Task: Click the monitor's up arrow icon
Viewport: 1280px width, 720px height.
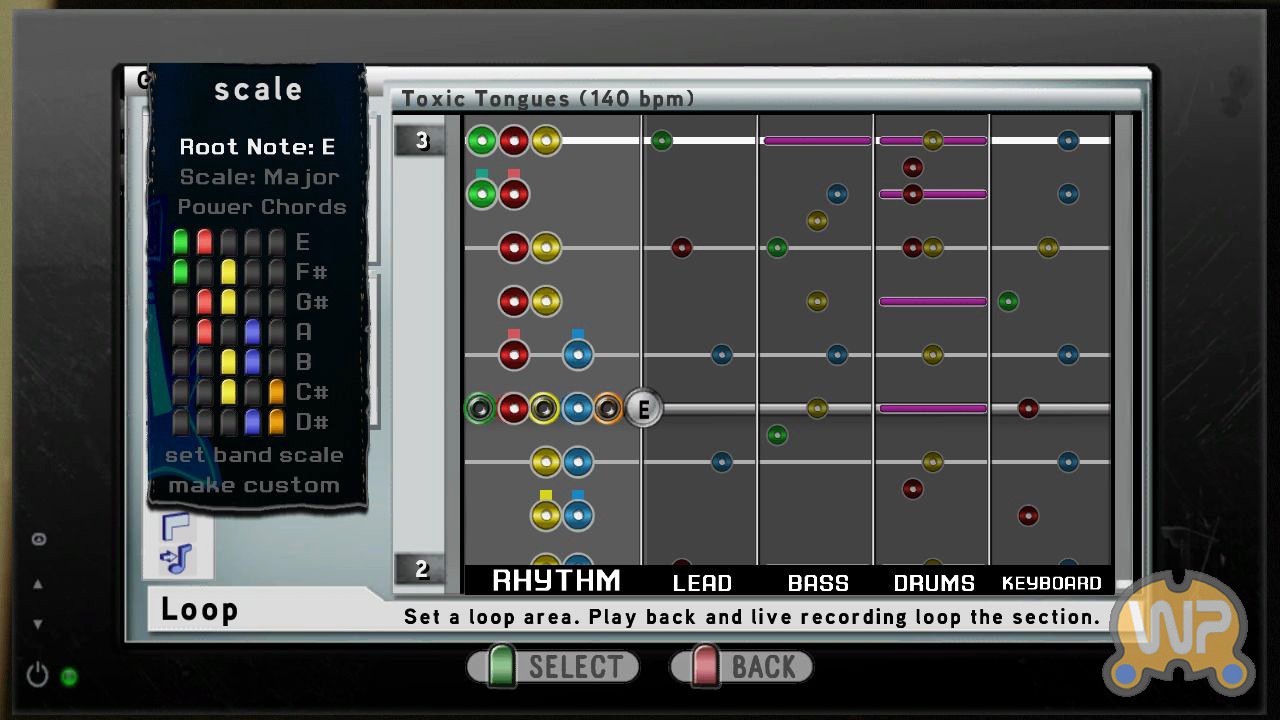Action: pos(38,584)
